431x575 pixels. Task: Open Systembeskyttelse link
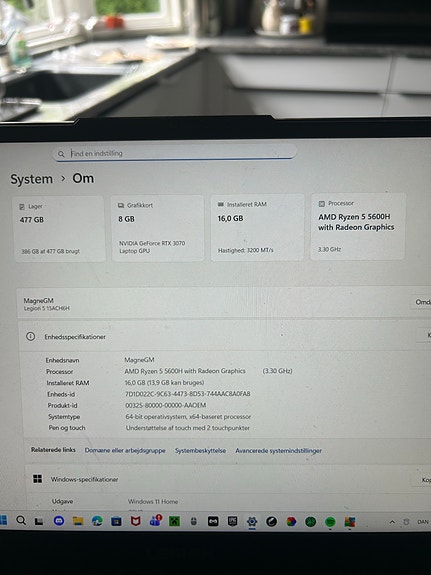200,450
